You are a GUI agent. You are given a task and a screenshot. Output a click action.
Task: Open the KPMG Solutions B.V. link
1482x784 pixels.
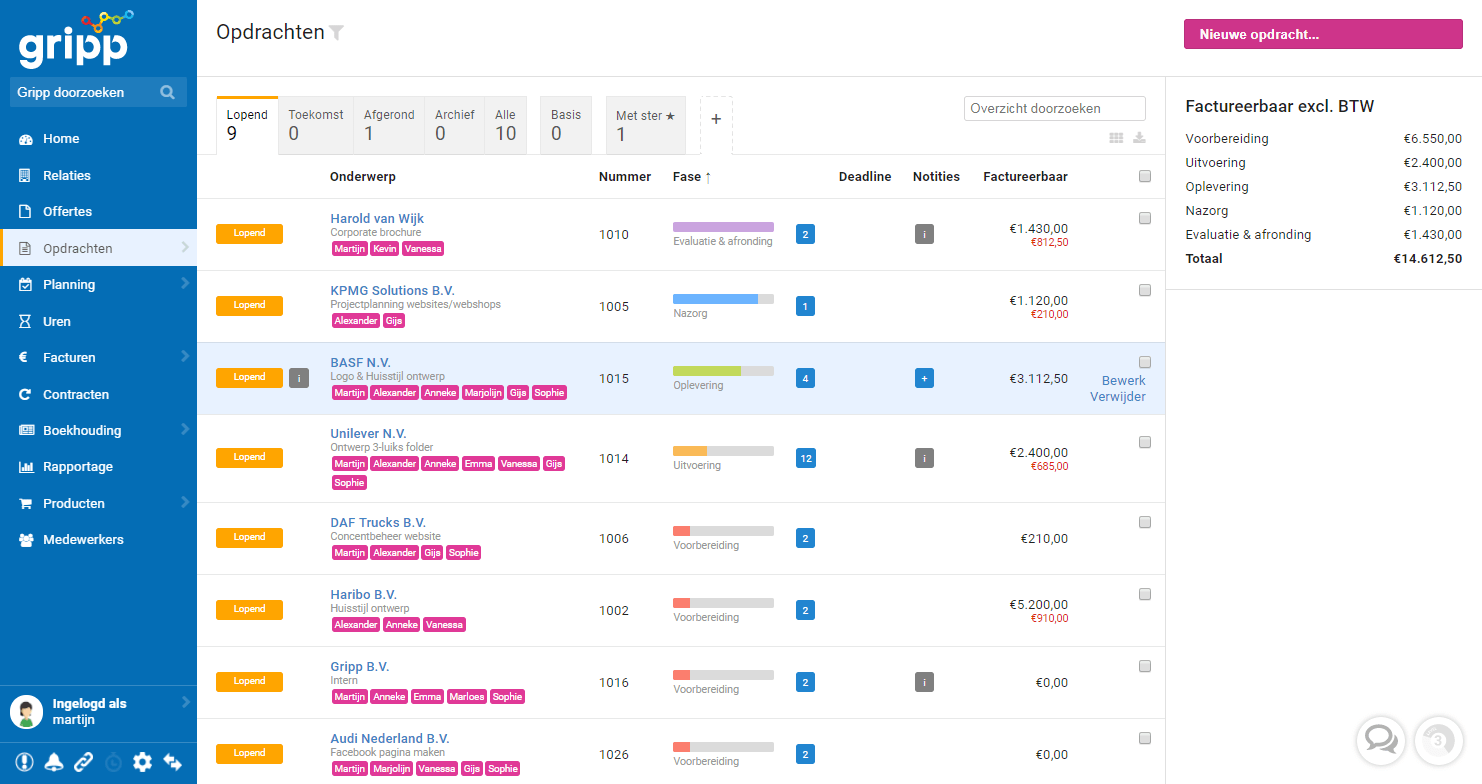point(392,291)
